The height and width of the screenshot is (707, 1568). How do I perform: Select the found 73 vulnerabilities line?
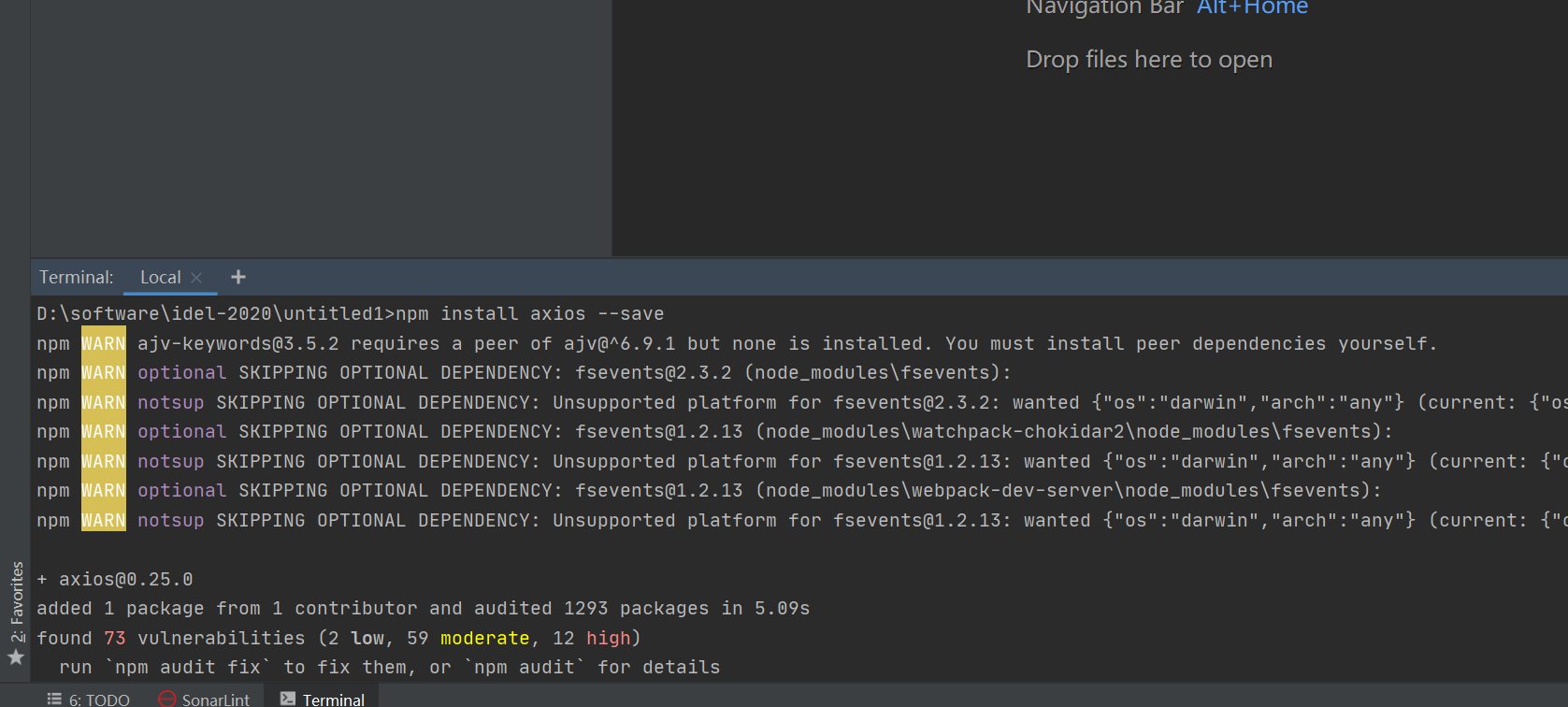pos(339,638)
